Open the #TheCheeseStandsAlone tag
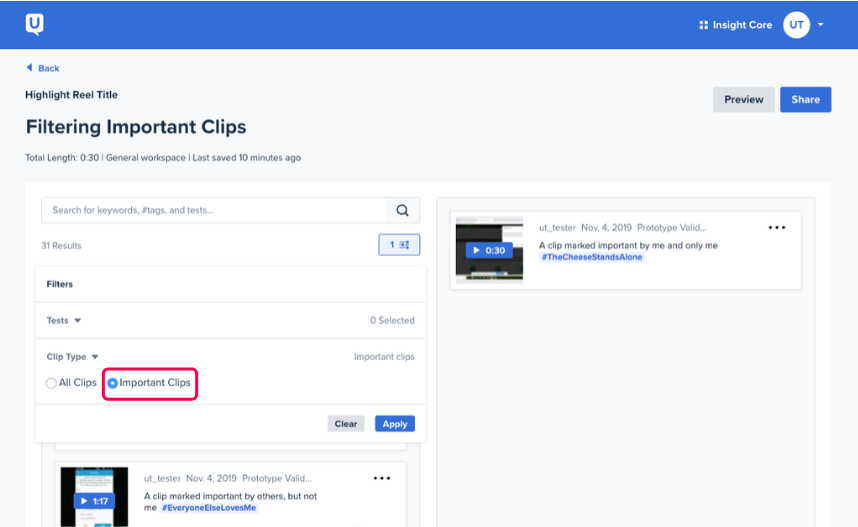The width and height of the screenshot is (858, 527). [x=592, y=257]
